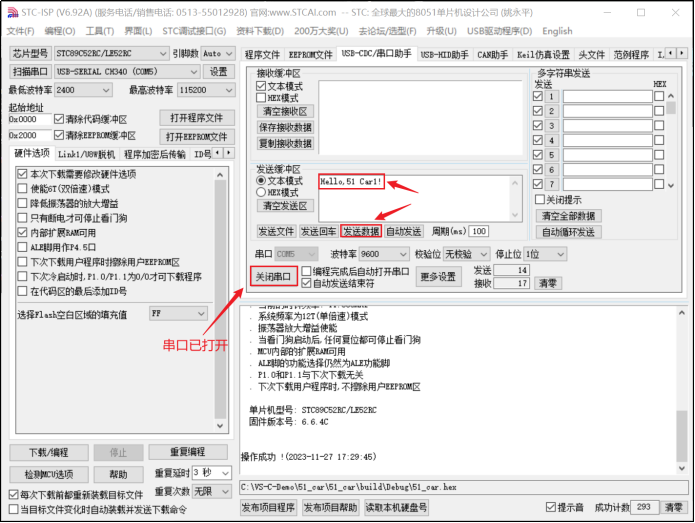
Task: Check HEX box for multi-string row 1
Action: pyautogui.click(x=659, y=96)
